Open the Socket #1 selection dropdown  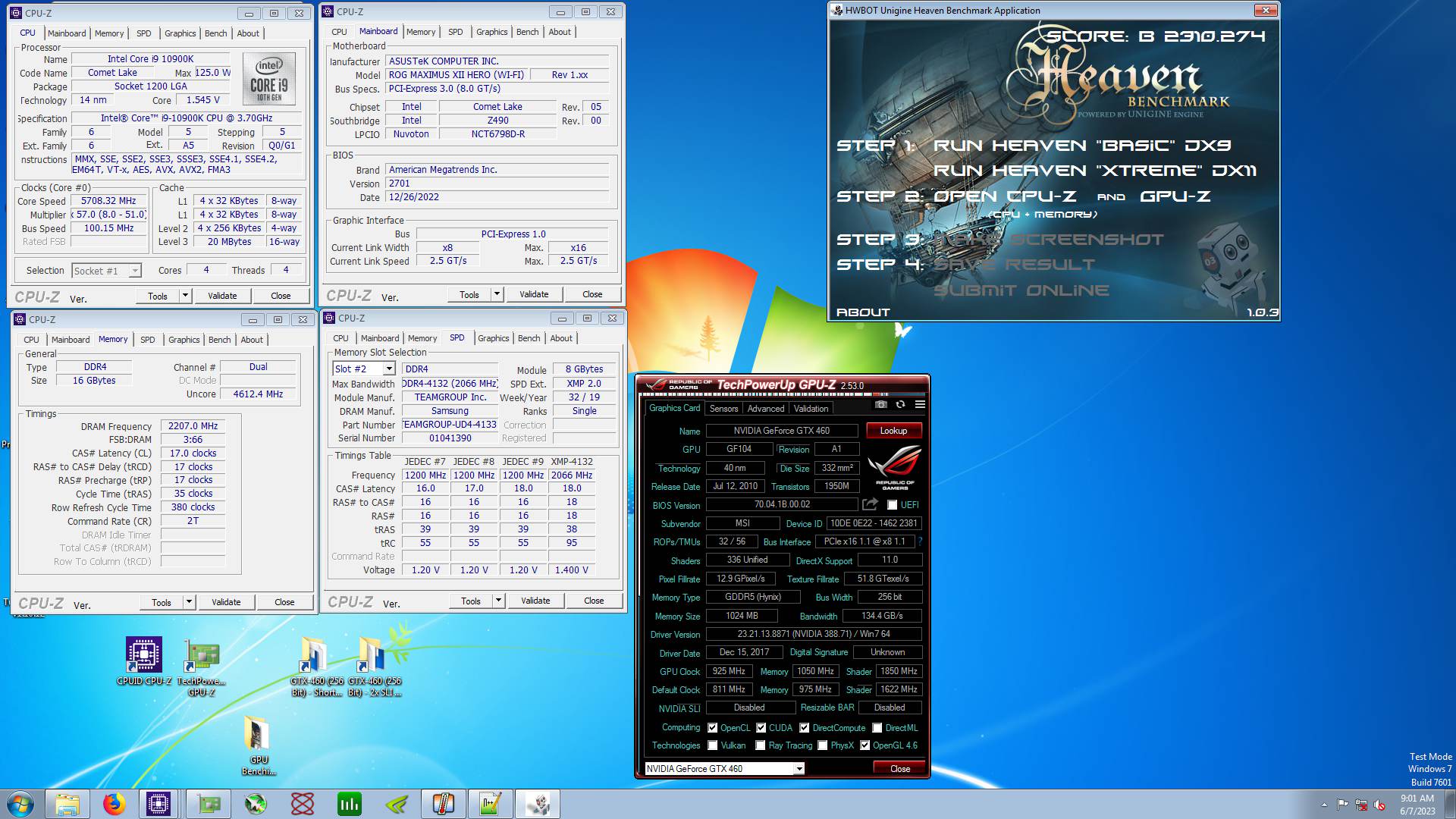pyautogui.click(x=135, y=271)
